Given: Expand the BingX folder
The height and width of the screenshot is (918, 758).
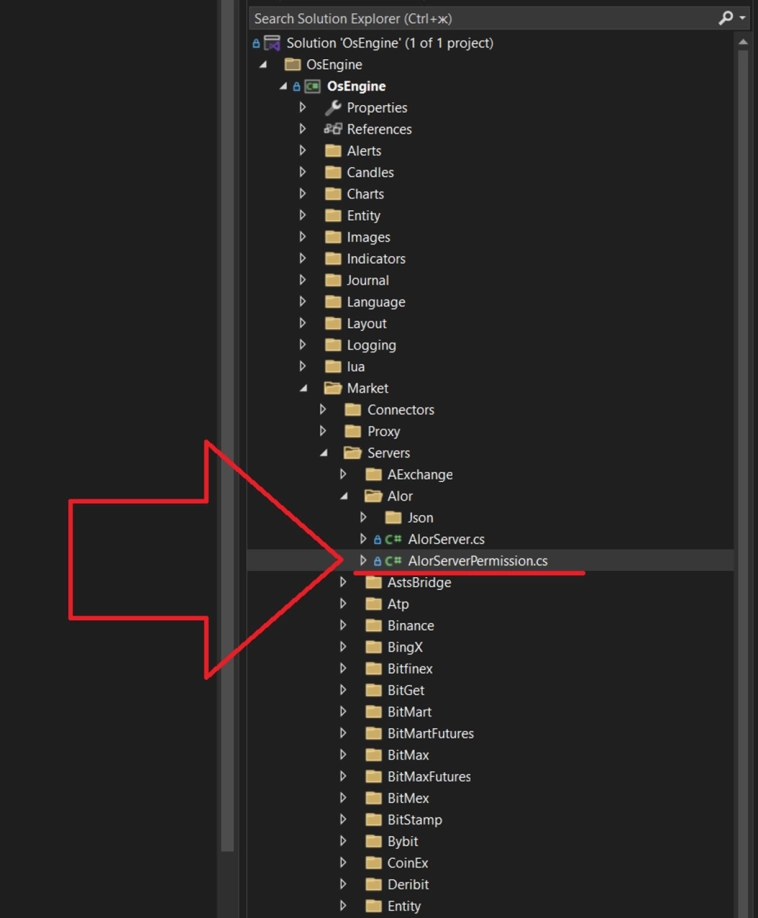Looking at the screenshot, I should [x=343, y=647].
